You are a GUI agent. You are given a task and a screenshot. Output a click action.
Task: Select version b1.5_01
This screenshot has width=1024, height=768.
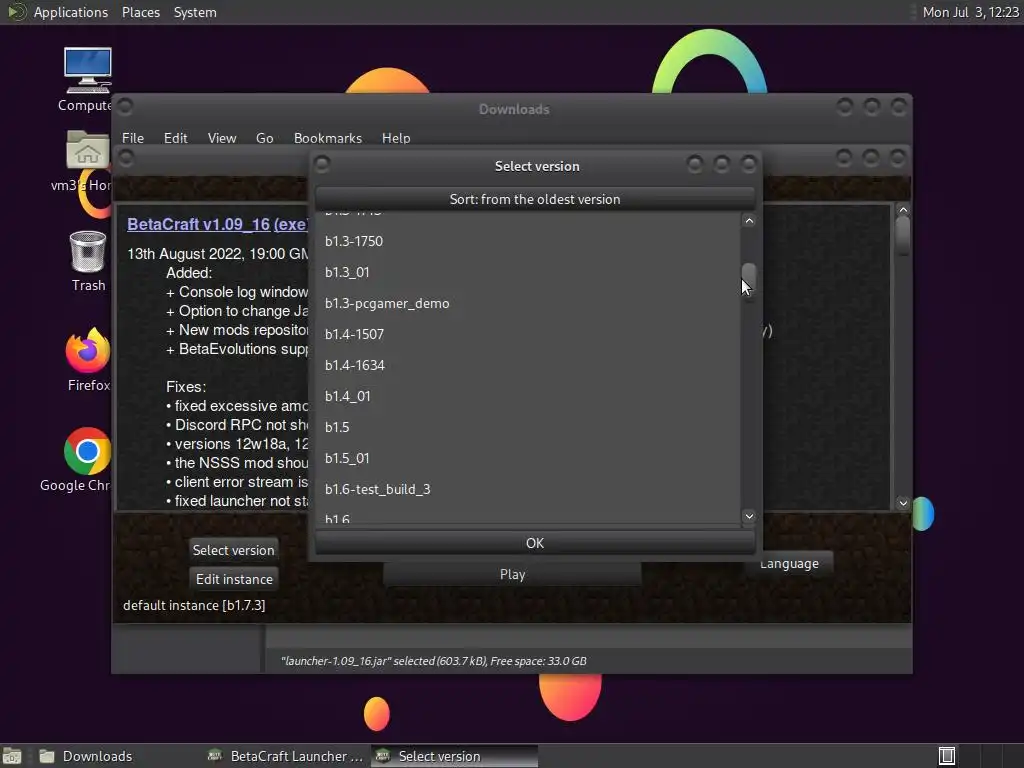click(528, 458)
